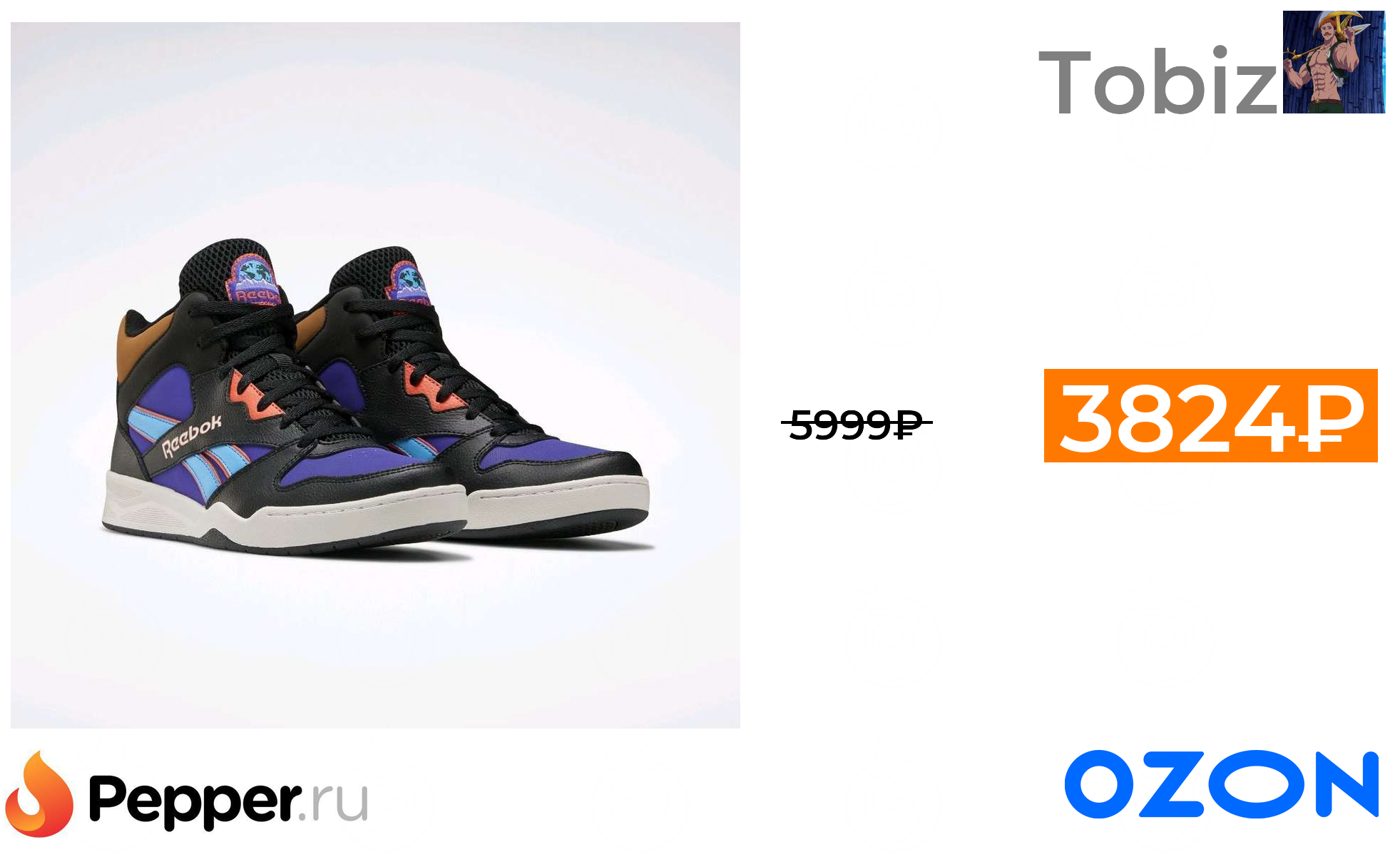
Task: Click the Pepper.ru flame logo icon
Action: [x=39, y=793]
